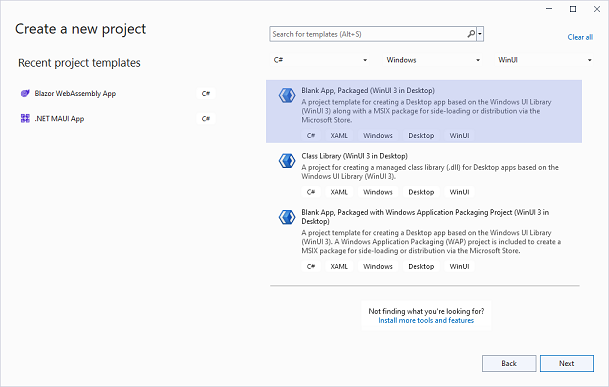Click XAML tag under Class Library template
The height and width of the screenshot is (387, 609).
(x=339, y=192)
